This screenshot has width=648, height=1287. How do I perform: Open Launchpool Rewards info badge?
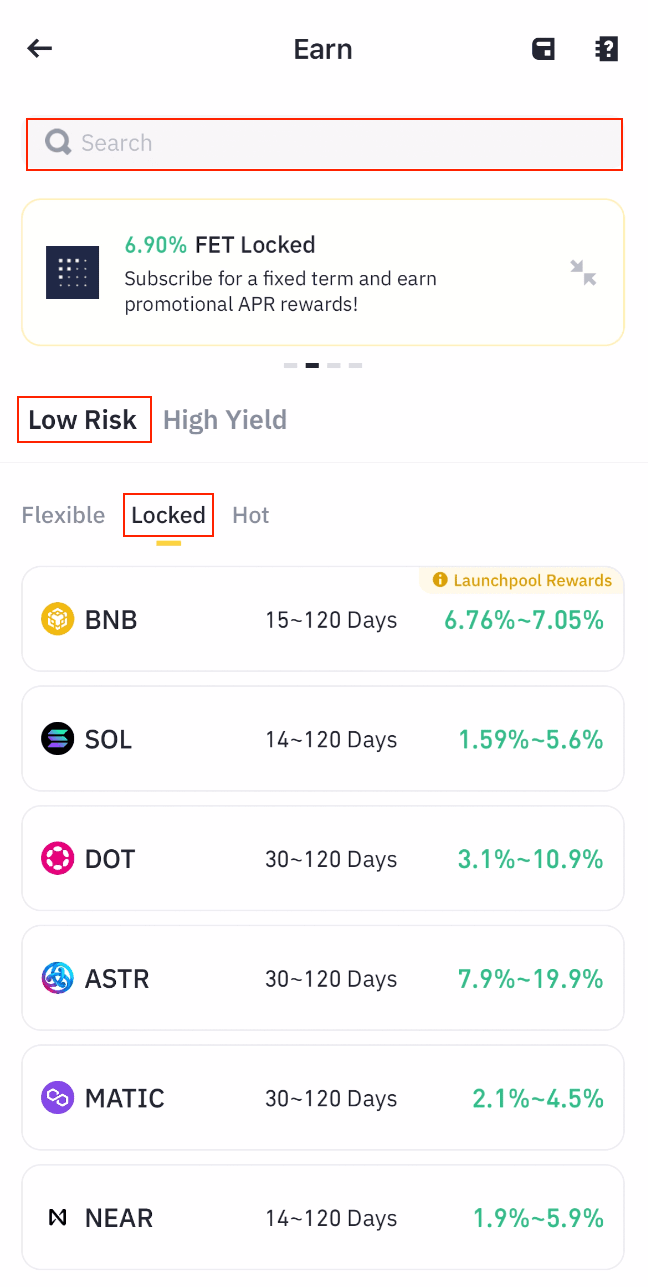(x=522, y=580)
